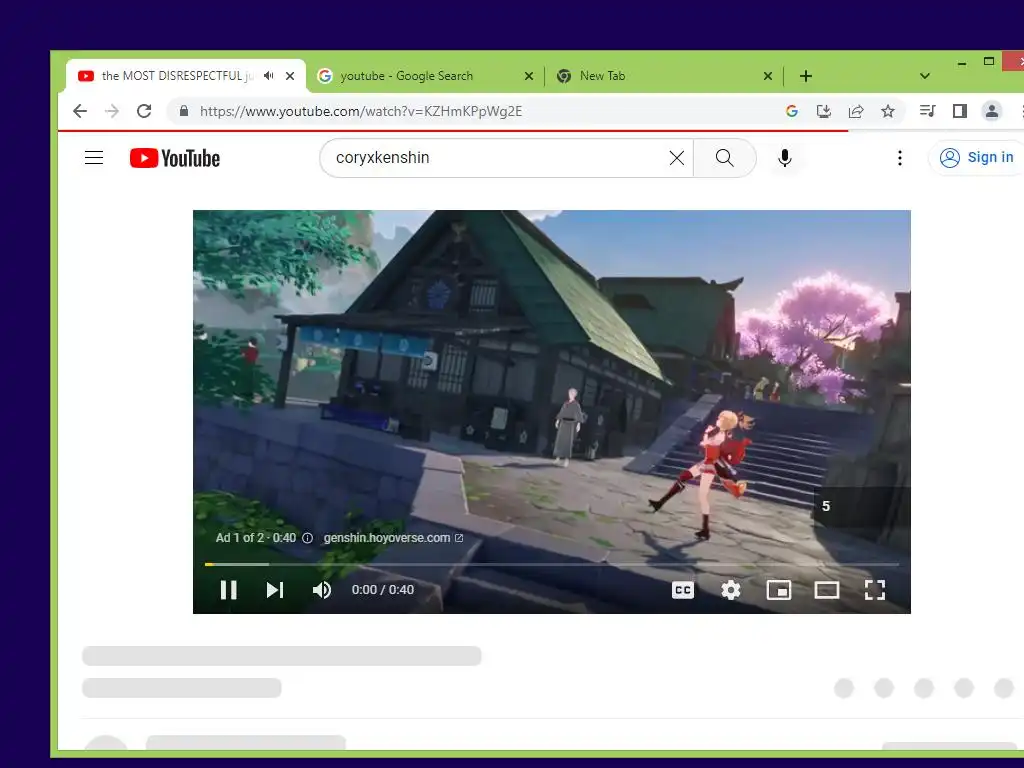
Task: Go to YouTube home via logo
Action: [x=175, y=158]
